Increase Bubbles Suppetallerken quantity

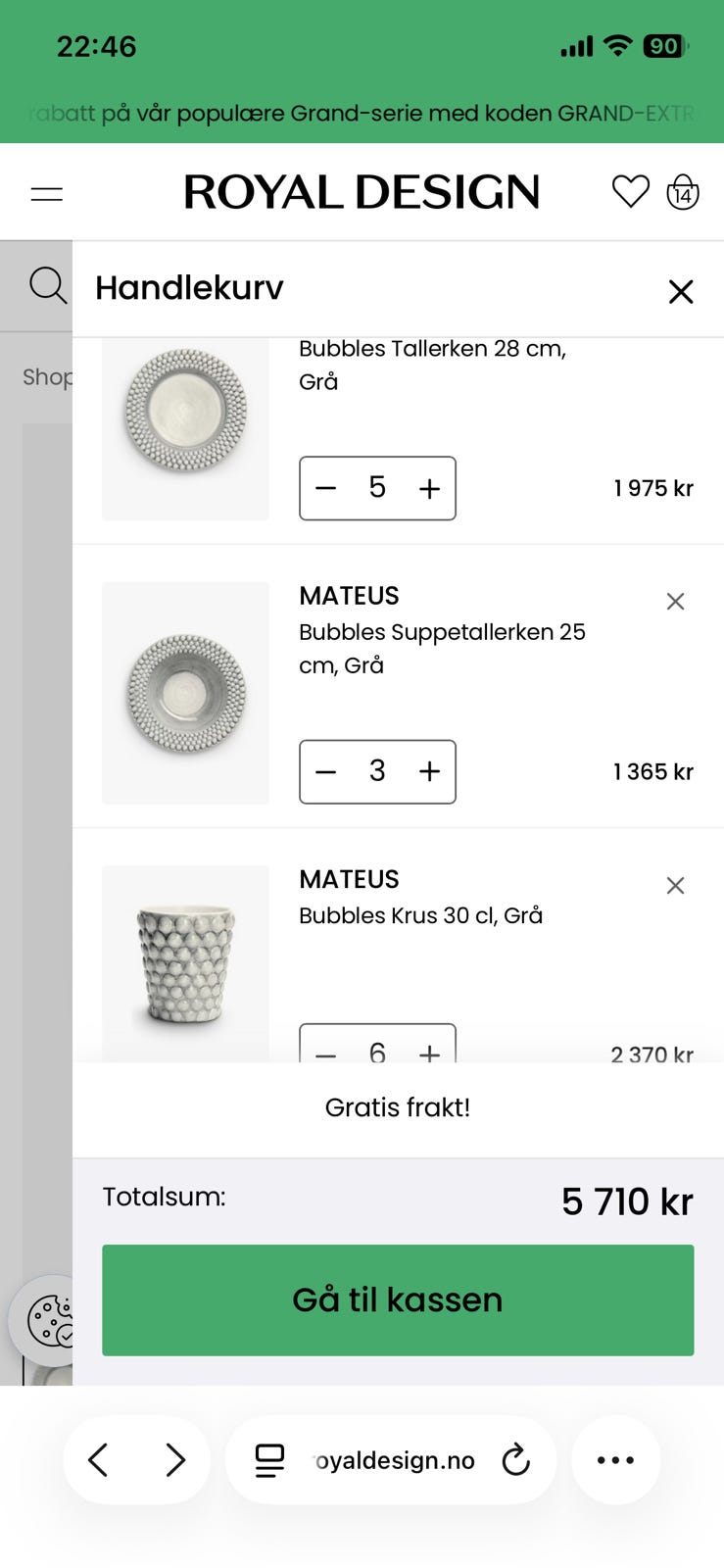429,771
